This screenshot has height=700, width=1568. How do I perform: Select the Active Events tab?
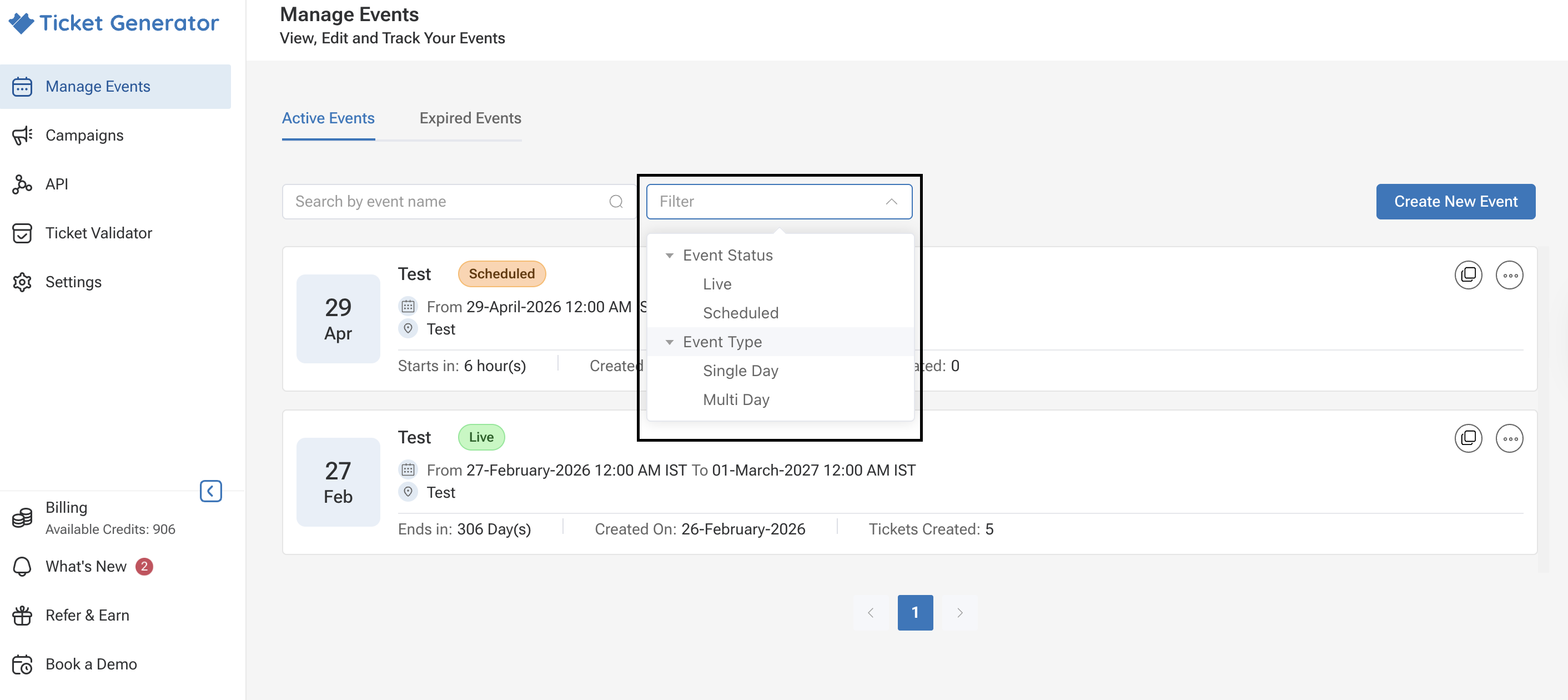(328, 118)
